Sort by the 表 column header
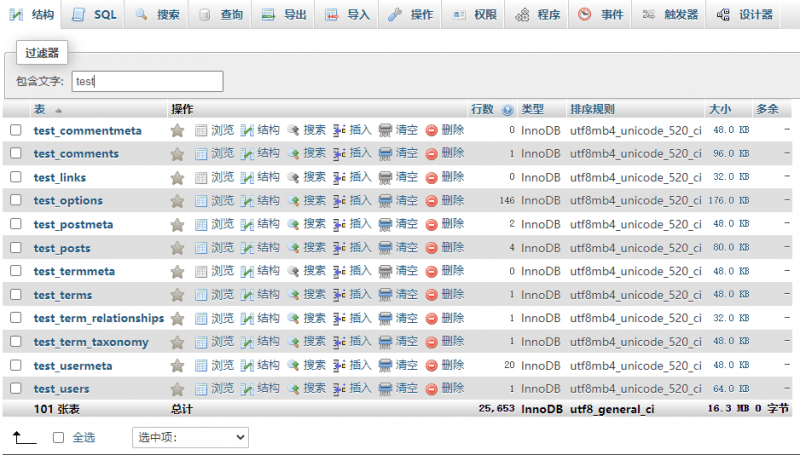800x455 pixels. pos(40,109)
